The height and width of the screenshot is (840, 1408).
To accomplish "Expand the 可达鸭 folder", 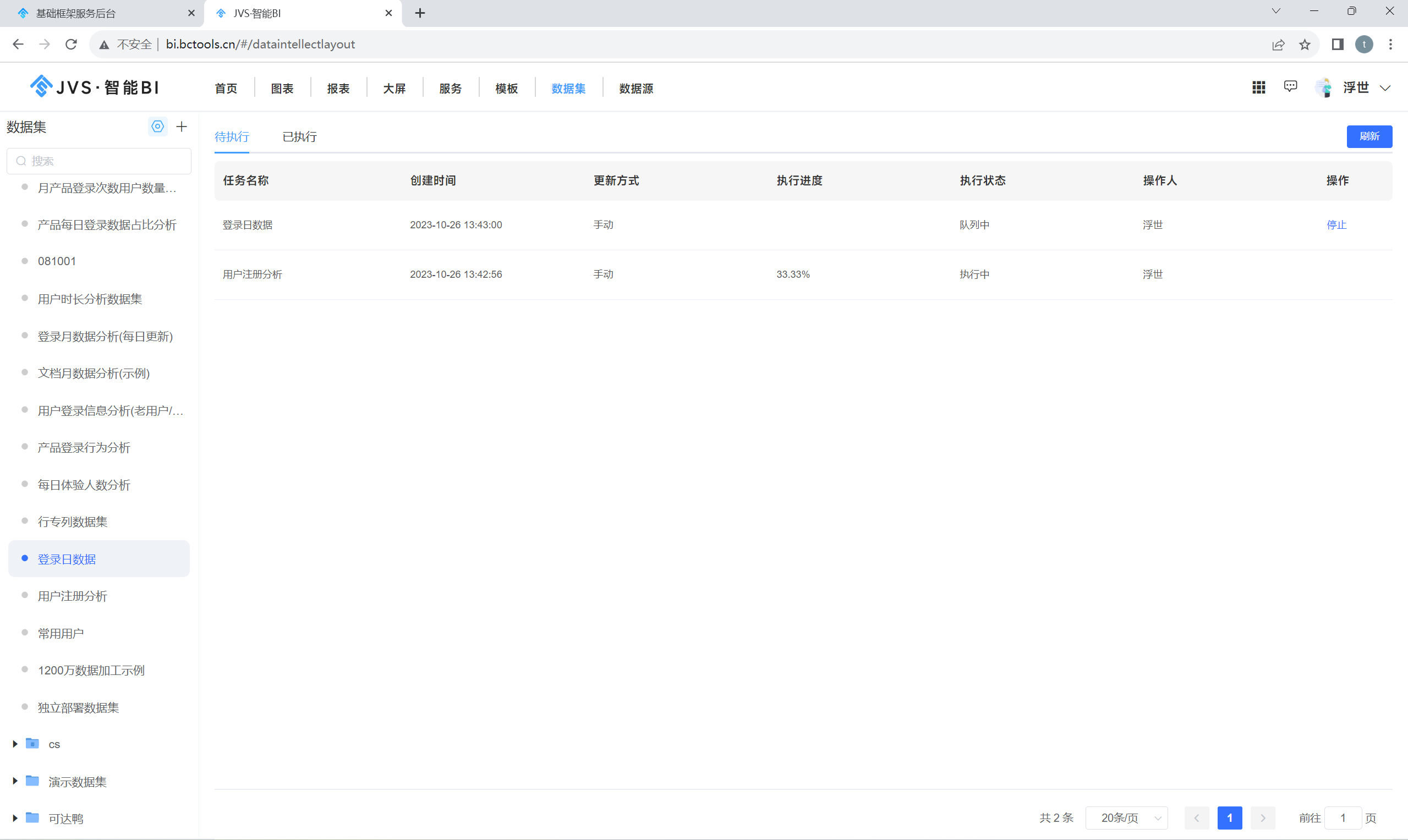I will coord(15,818).
